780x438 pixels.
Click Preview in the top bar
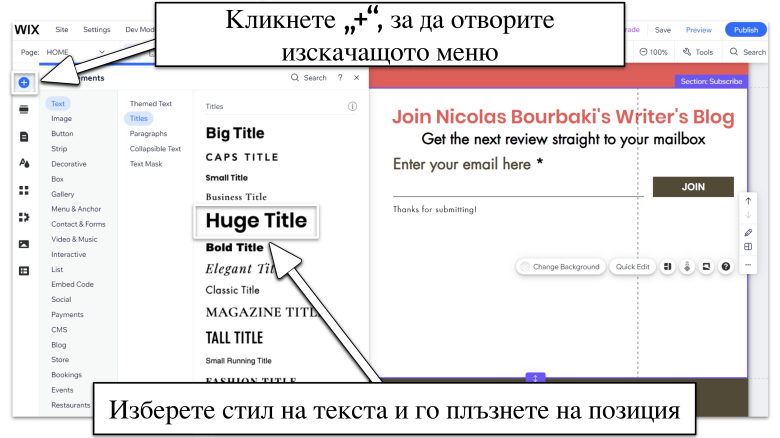(x=698, y=30)
